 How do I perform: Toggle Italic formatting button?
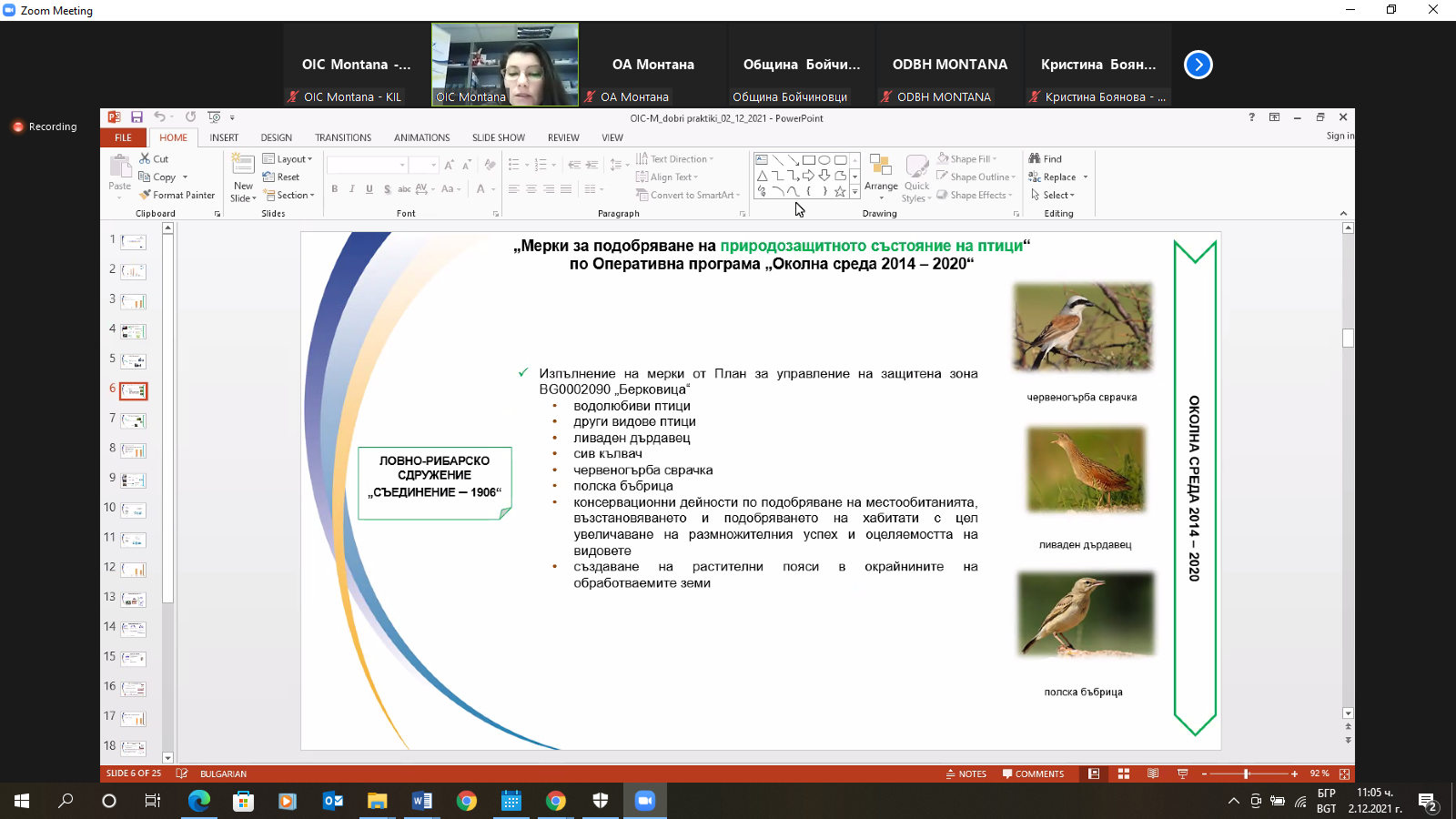pyautogui.click(x=352, y=189)
